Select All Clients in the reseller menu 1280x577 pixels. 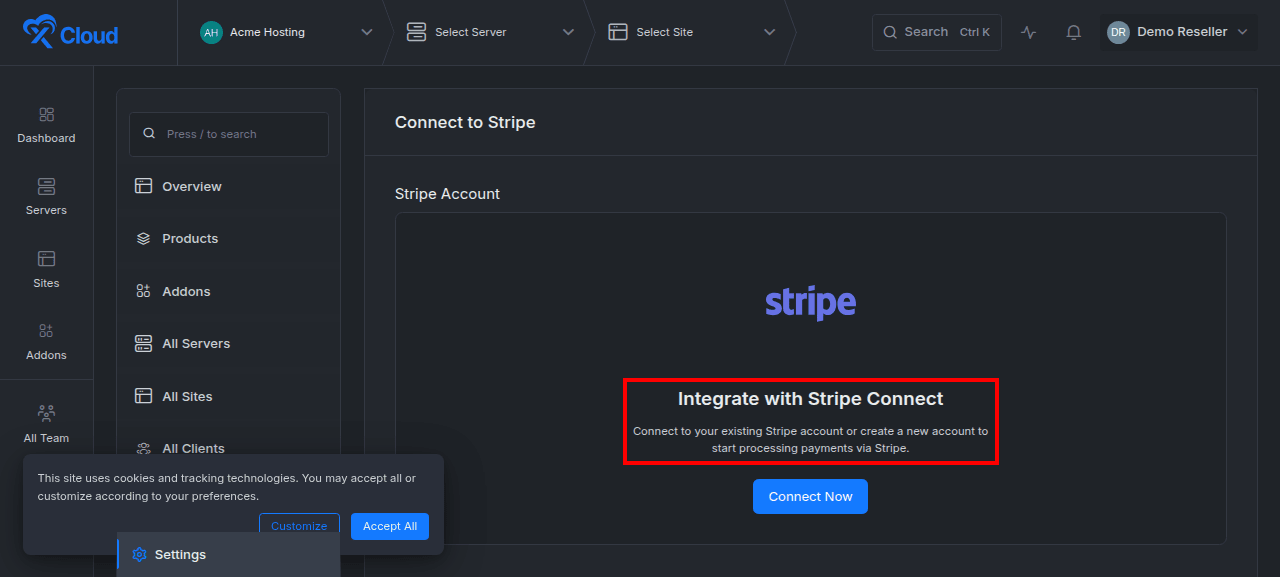click(x=228, y=448)
